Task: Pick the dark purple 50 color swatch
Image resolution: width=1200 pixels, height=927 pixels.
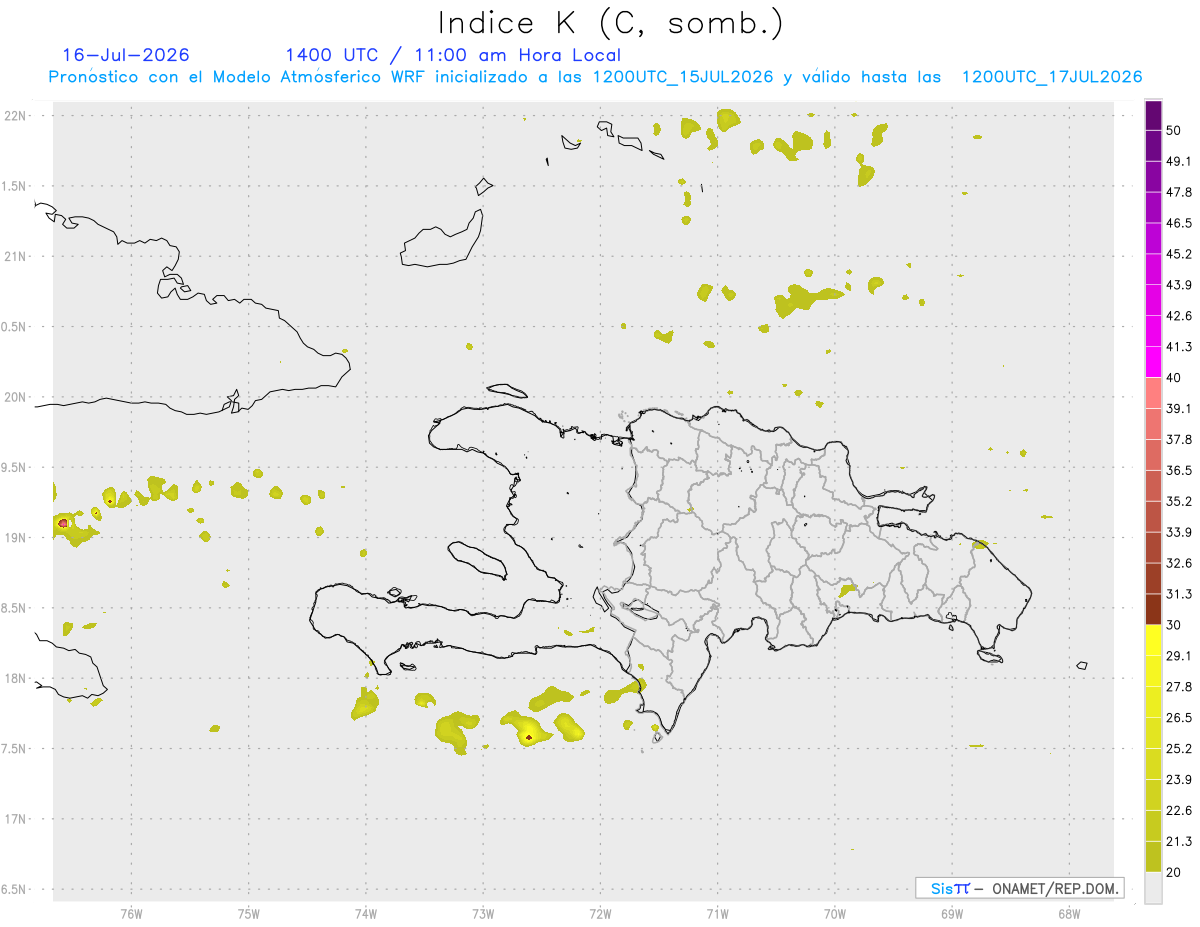Action: coord(1153,116)
